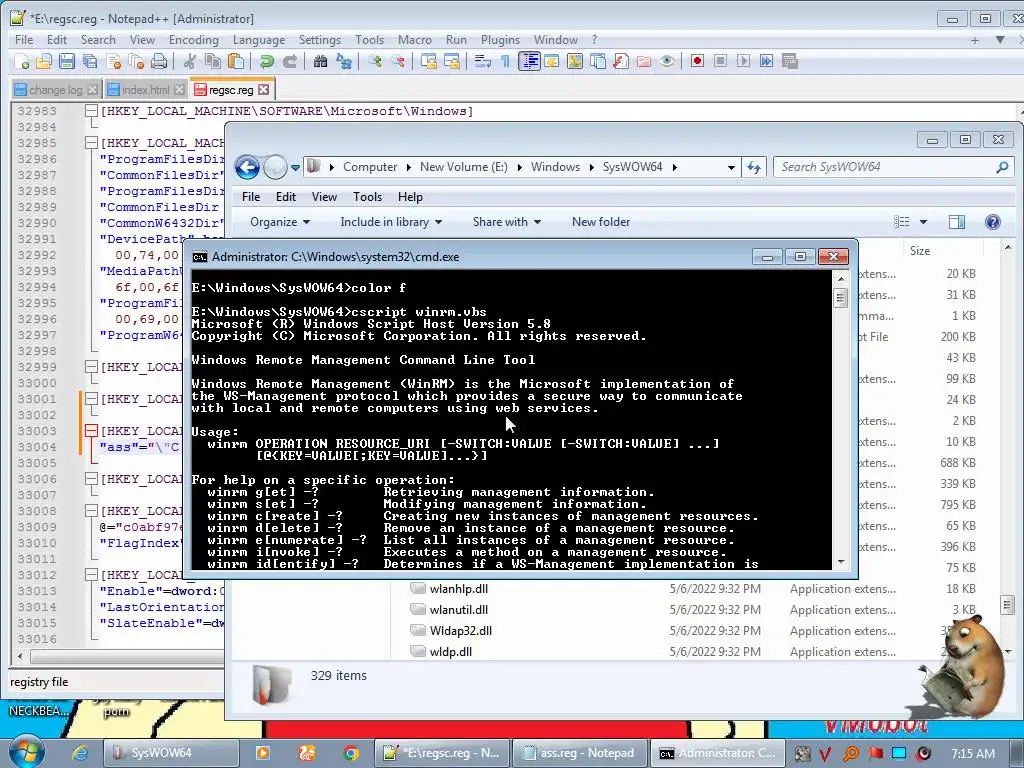Viewport: 1024px width, 768px height.
Task: Open the Include in library dropdown
Action: pos(391,222)
